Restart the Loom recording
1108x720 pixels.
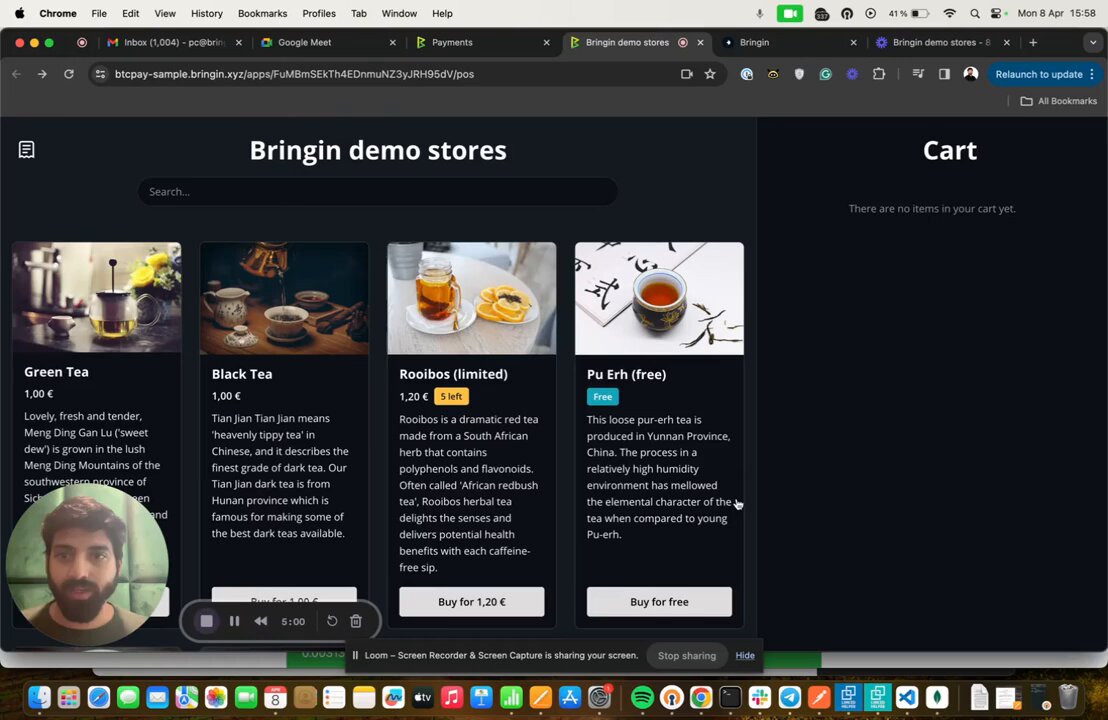(332, 621)
